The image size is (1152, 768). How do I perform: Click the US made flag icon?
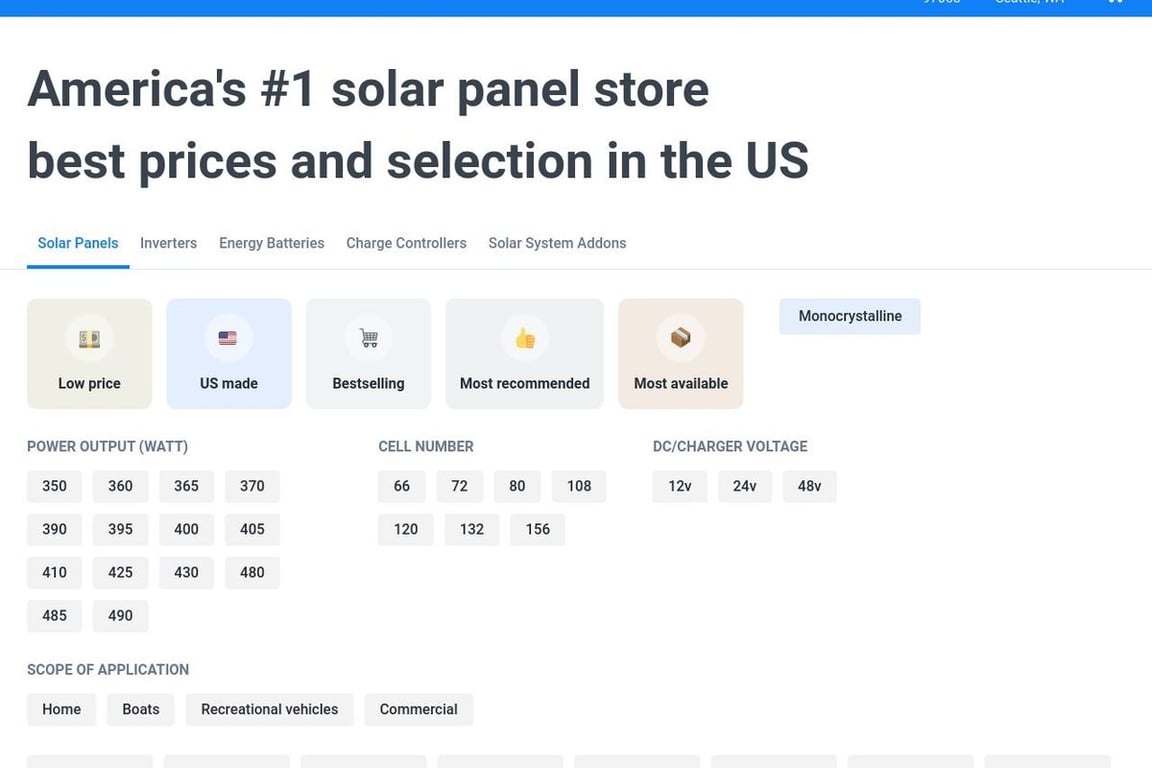[x=228, y=337]
